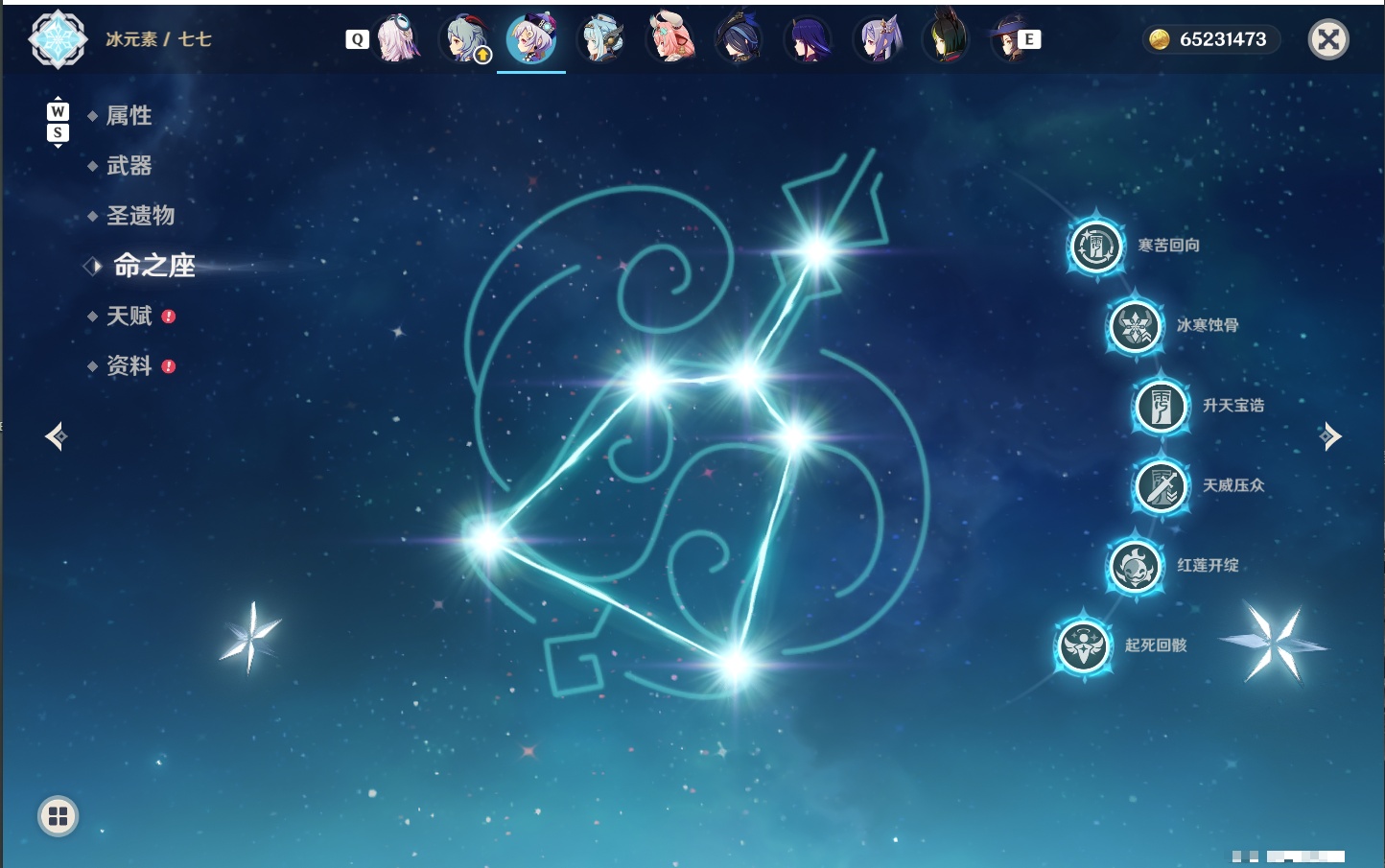1385x868 pixels.
Task: Click the E key hint after the avatars
Action: (x=1029, y=39)
